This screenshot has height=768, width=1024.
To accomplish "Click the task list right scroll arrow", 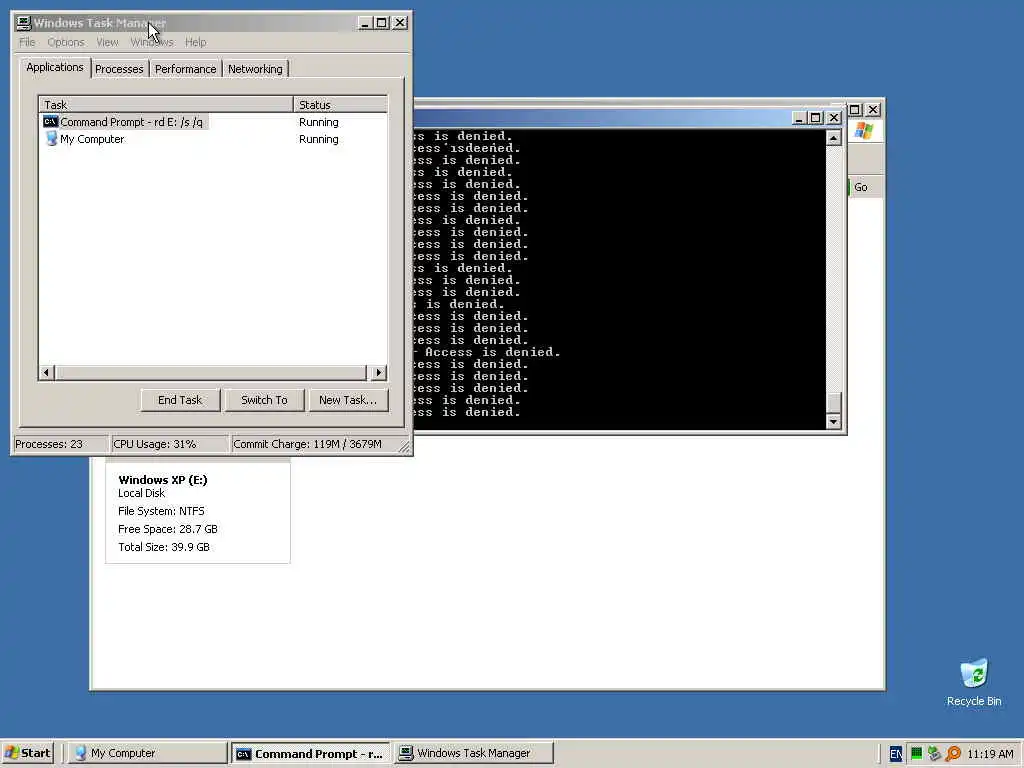I will pyautogui.click(x=379, y=372).
